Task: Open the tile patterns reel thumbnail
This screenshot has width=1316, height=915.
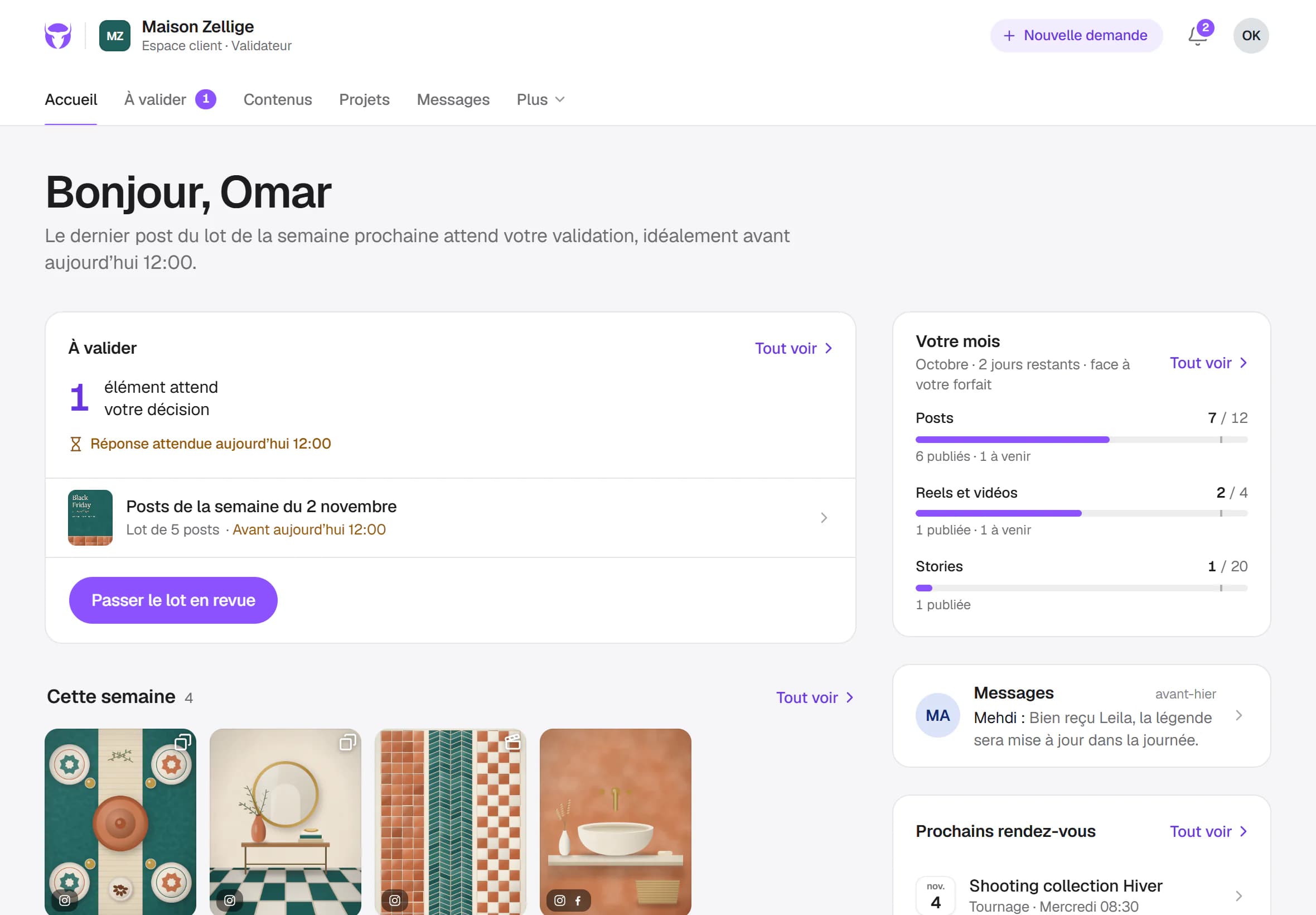Action: coord(451,822)
